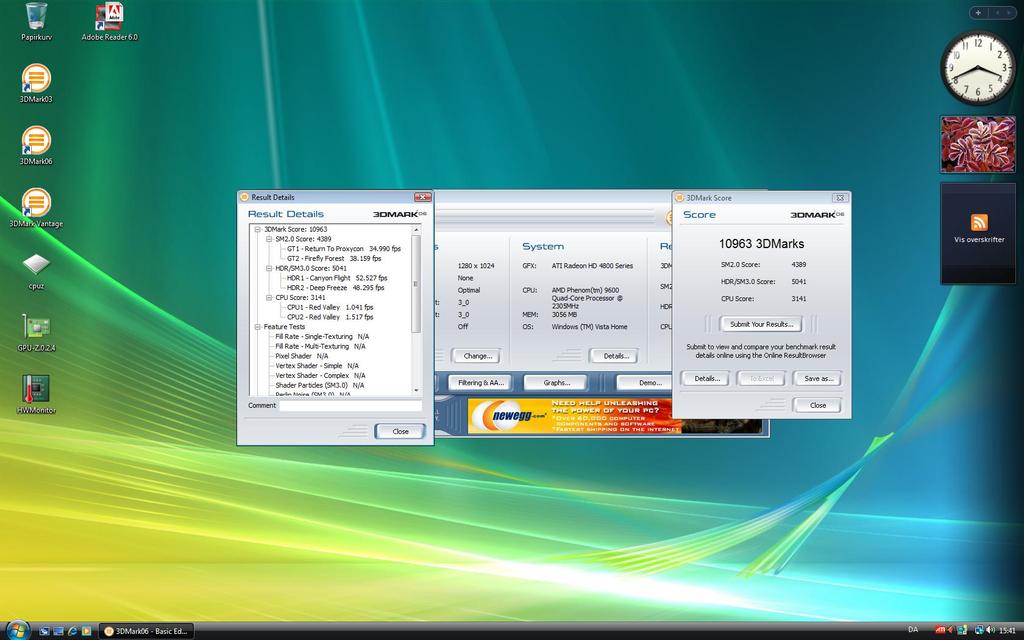1024x640 pixels.
Task: Launch Internet Explorer from quick launch
Action: tap(72, 631)
